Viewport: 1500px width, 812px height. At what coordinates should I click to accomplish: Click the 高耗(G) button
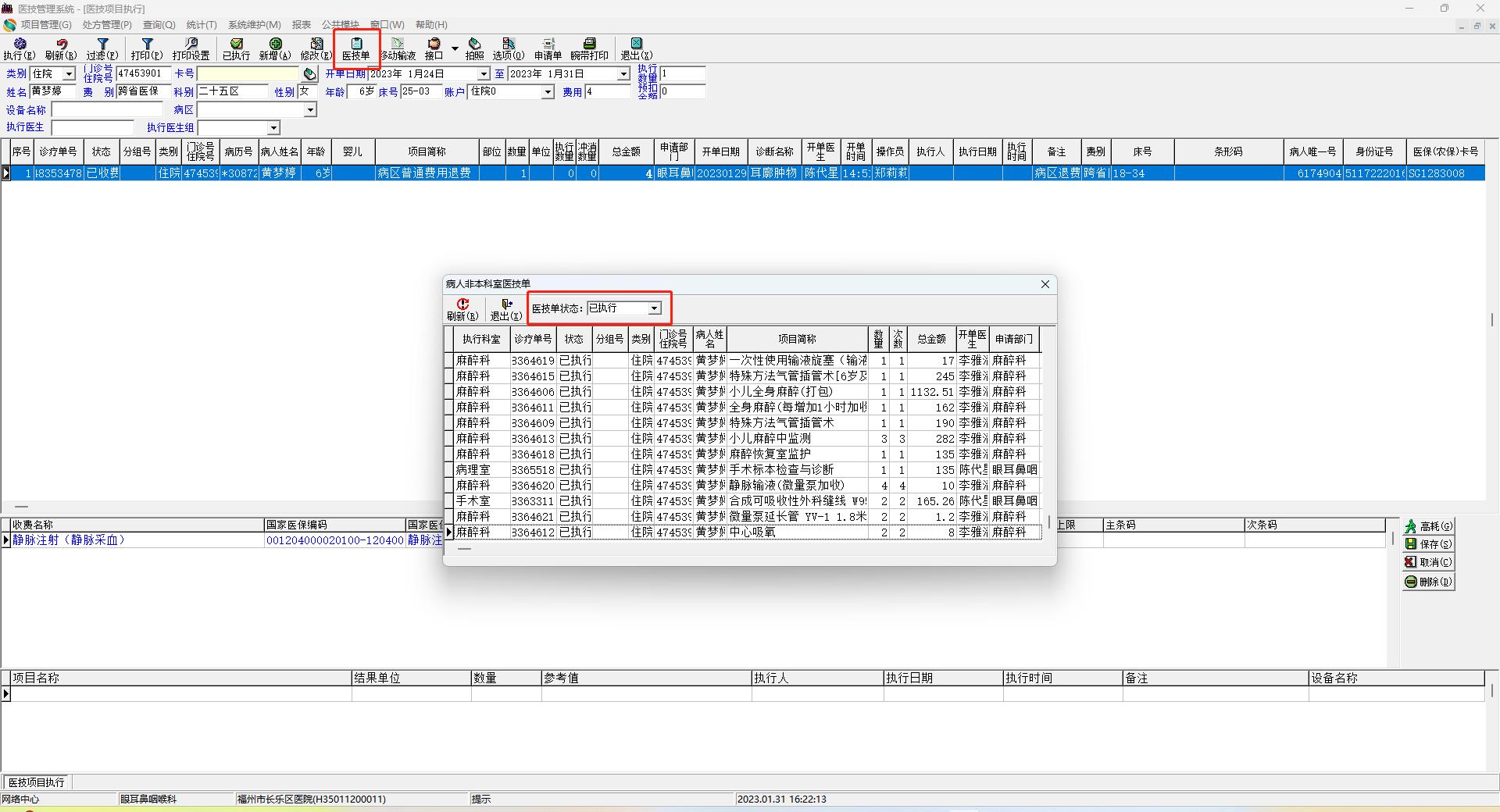pos(1429,526)
